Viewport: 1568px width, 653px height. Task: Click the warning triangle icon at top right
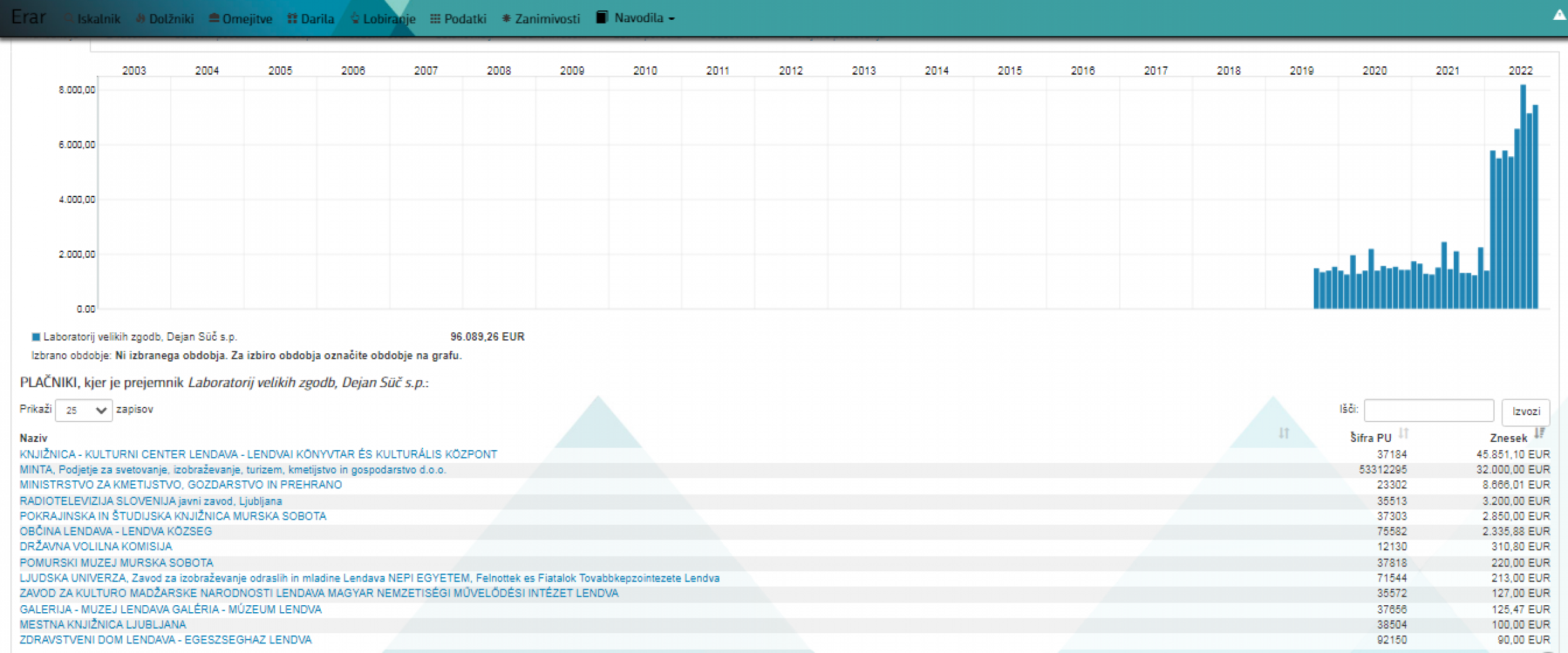point(1559,15)
